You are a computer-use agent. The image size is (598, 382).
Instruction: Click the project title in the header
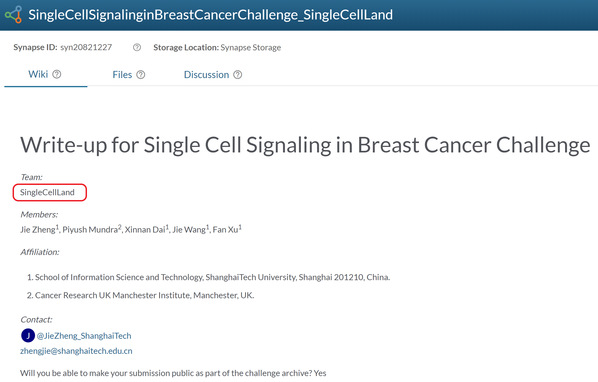click(211, 14)
